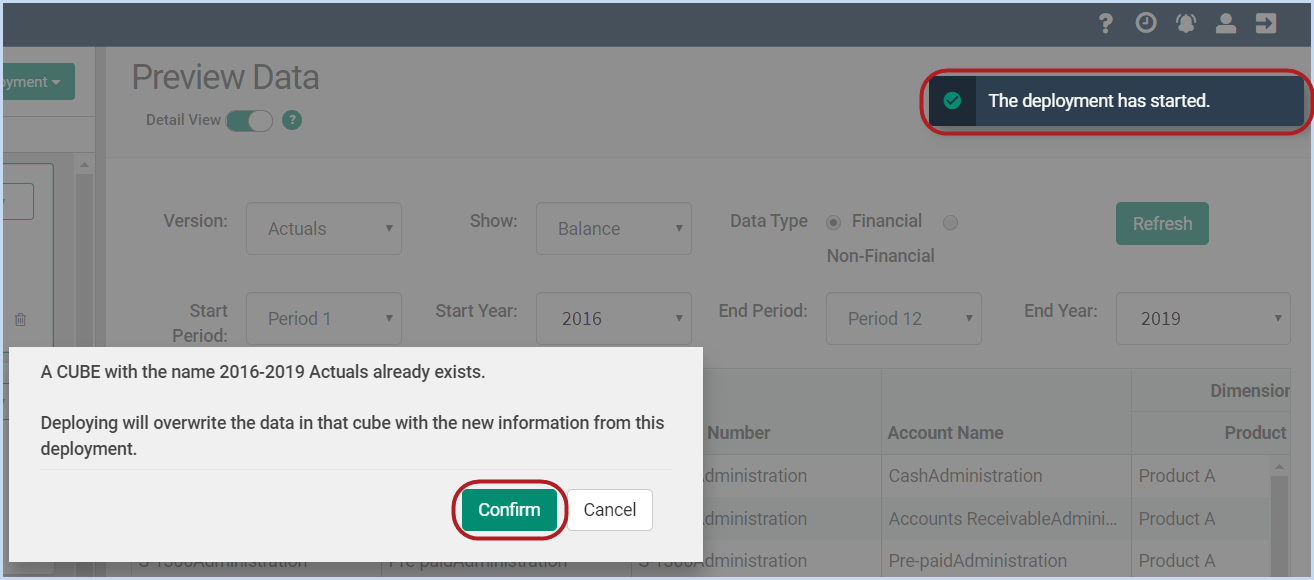Open the End Year 2019 dropdown
This screenshot has width=1314, height=580.
tap(1203, 319)
